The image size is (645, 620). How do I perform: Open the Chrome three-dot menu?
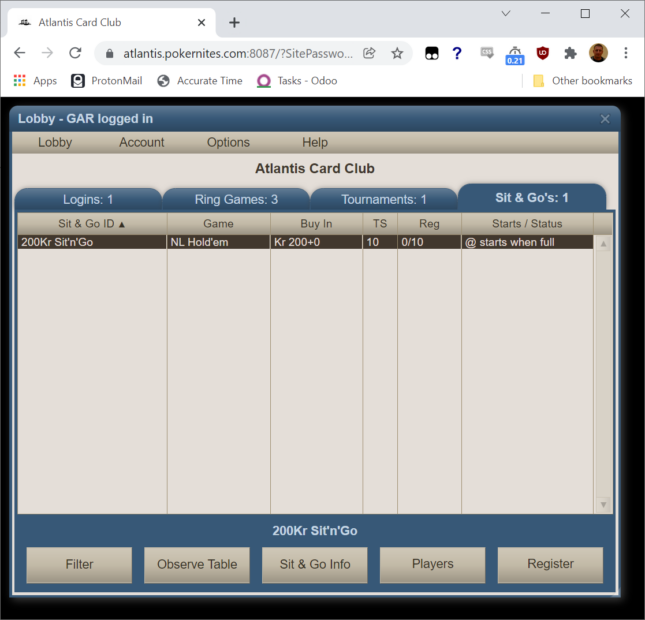626,53
